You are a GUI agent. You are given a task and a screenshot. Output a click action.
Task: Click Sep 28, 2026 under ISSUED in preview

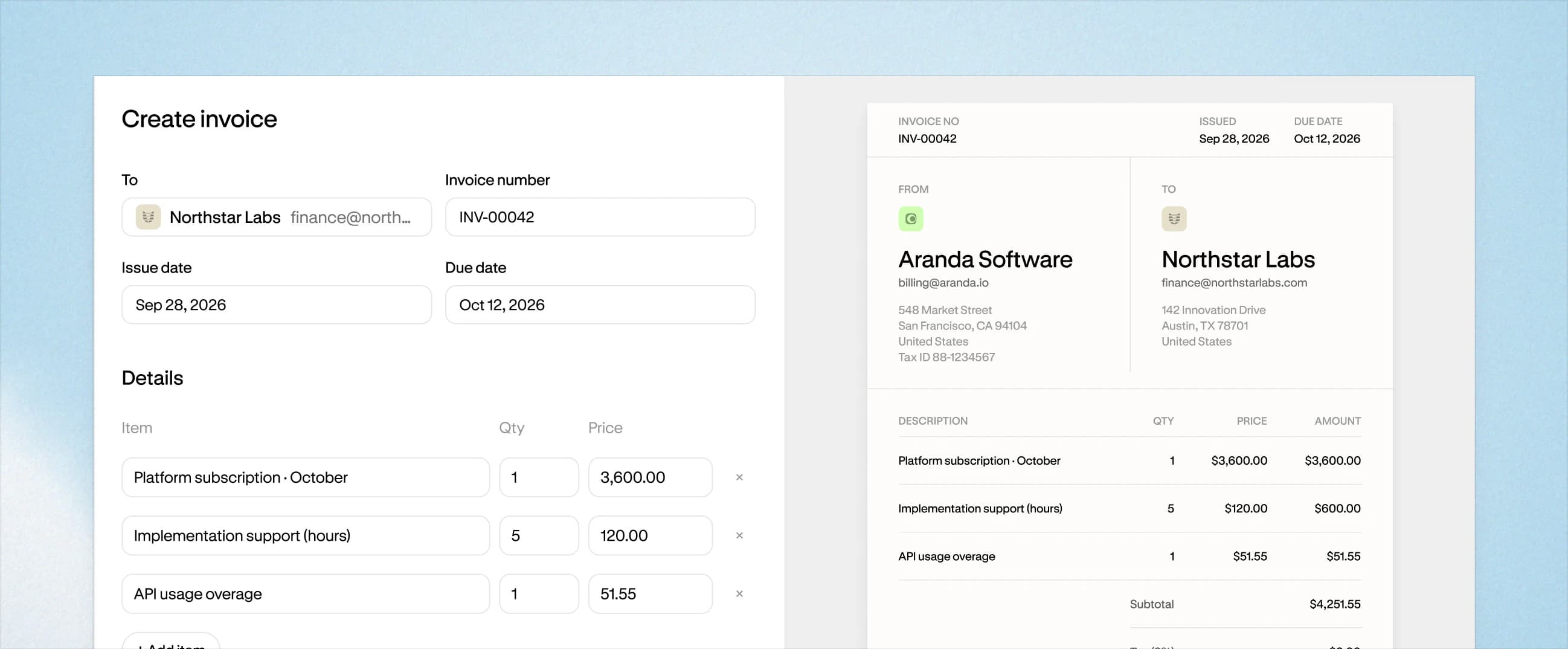[1234, 139]
